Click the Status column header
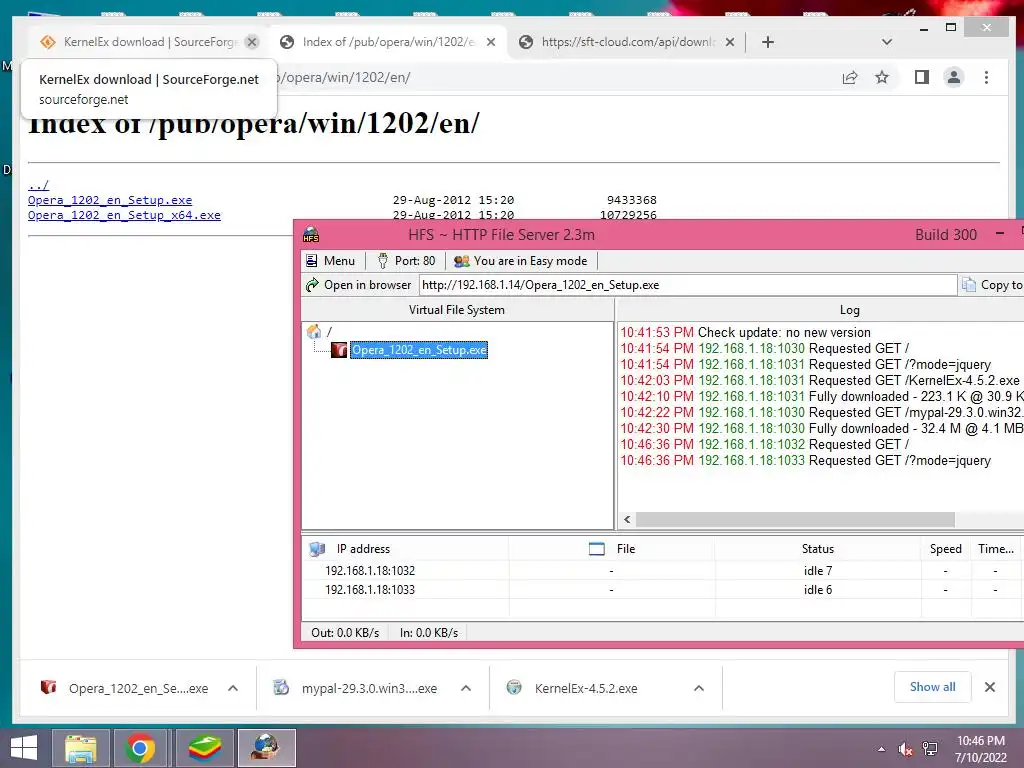 point(818,549)
